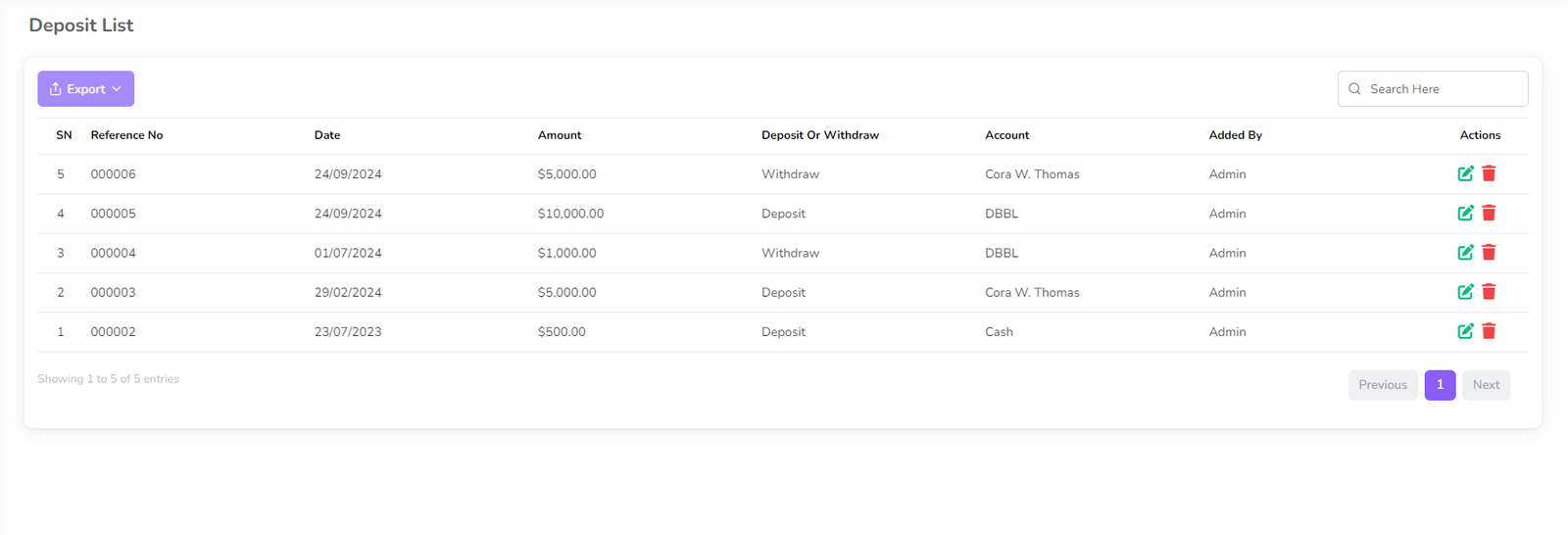1568x535 pixels.
Task: Delete the deposit entry with reference 000006
Action: coord(1489,174)
